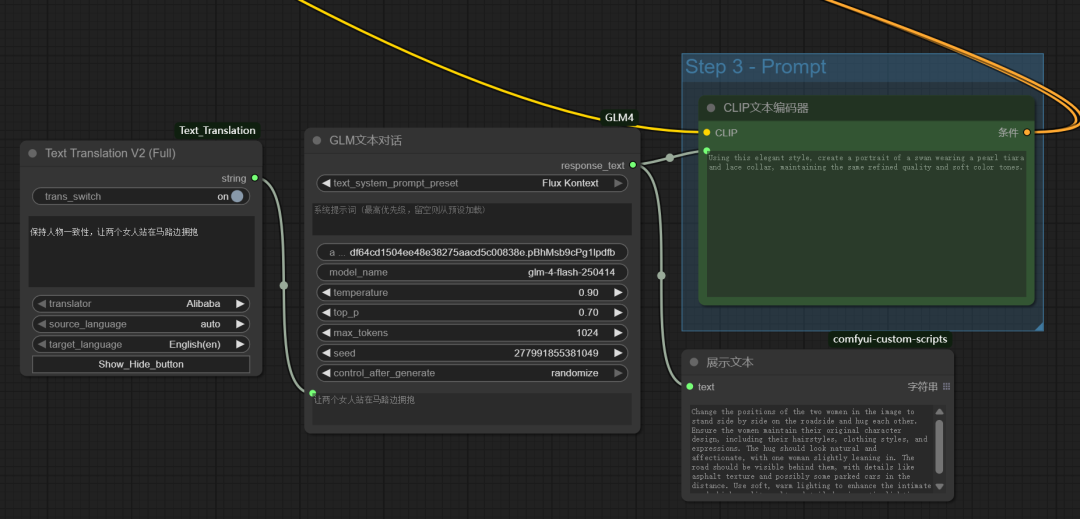The width and height of the screenshot is (1080, 519).
Task: Click the Text_Translation node badge
Action: click(217, 130)
